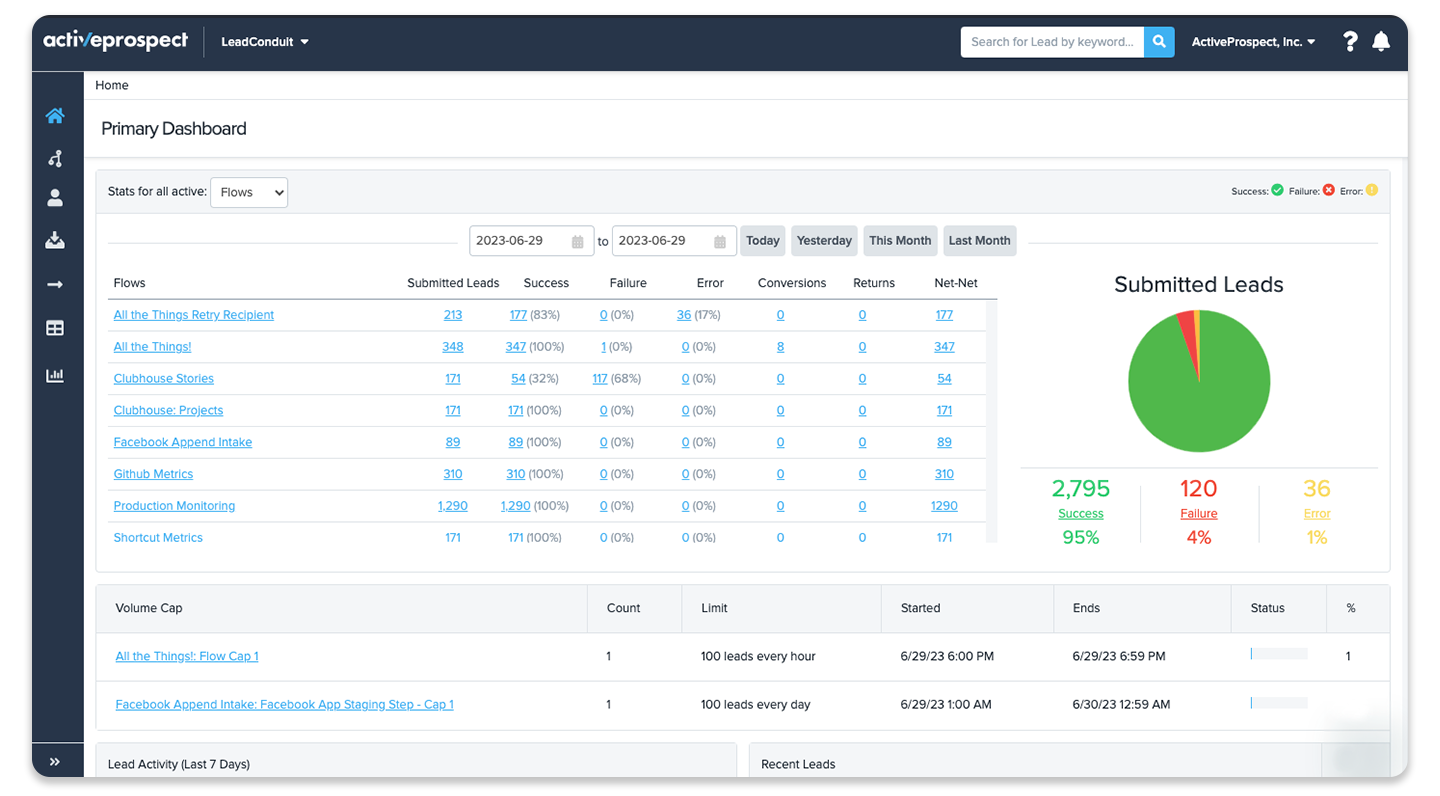This screenshot has width=1440, height=796.
Task: Select the user profile sidebar icon
Action: (55, 198)
